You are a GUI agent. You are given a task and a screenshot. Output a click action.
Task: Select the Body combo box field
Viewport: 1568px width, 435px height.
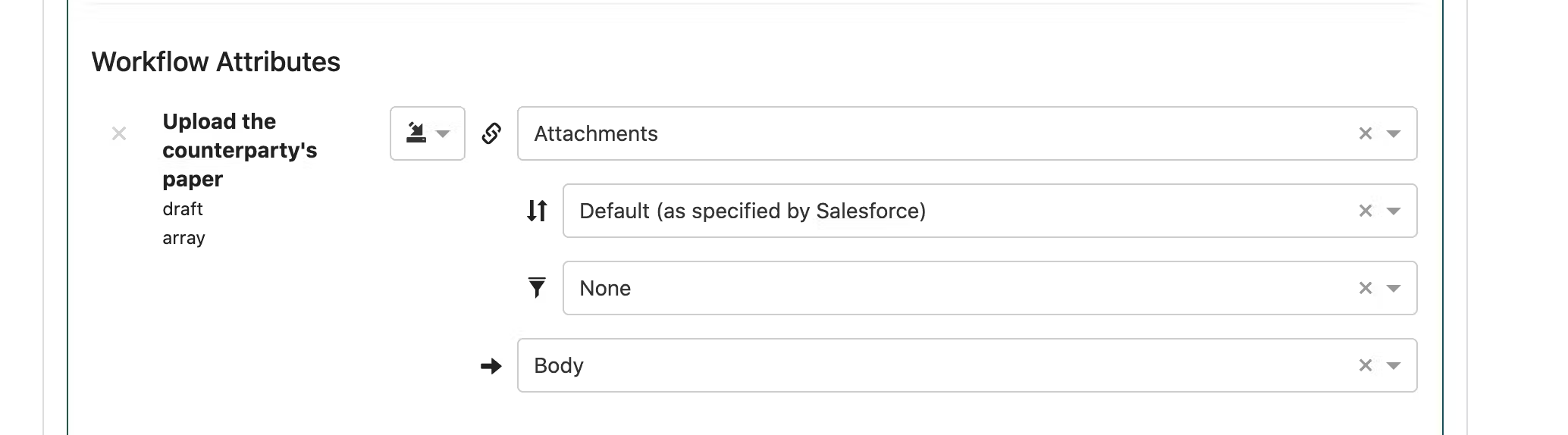[967, 365]
